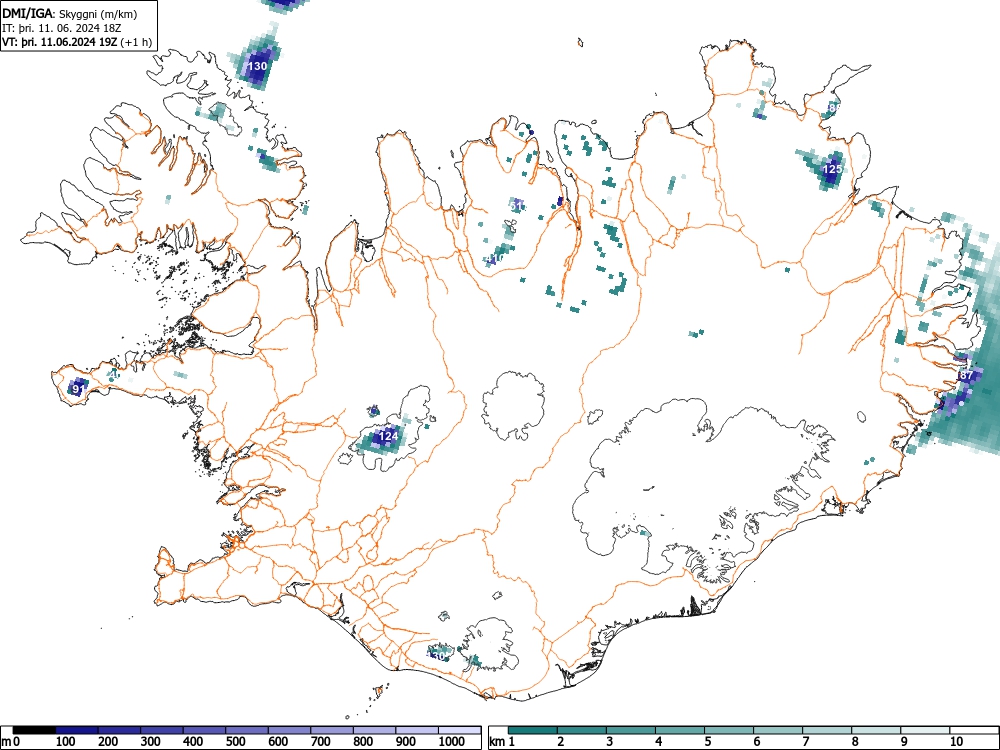Click the '800' metre legend label
Screen dimensions: 1000x750
tap(363, 742)
